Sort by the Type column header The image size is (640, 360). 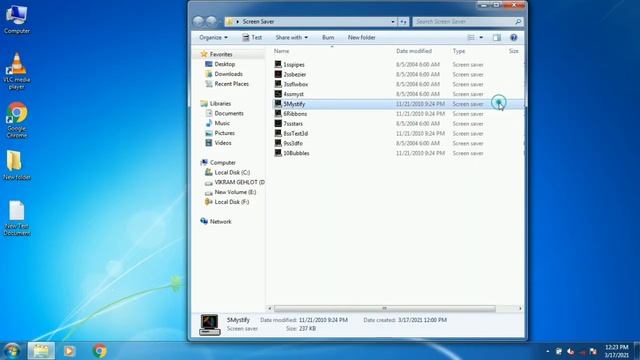(x=459, y=51)
